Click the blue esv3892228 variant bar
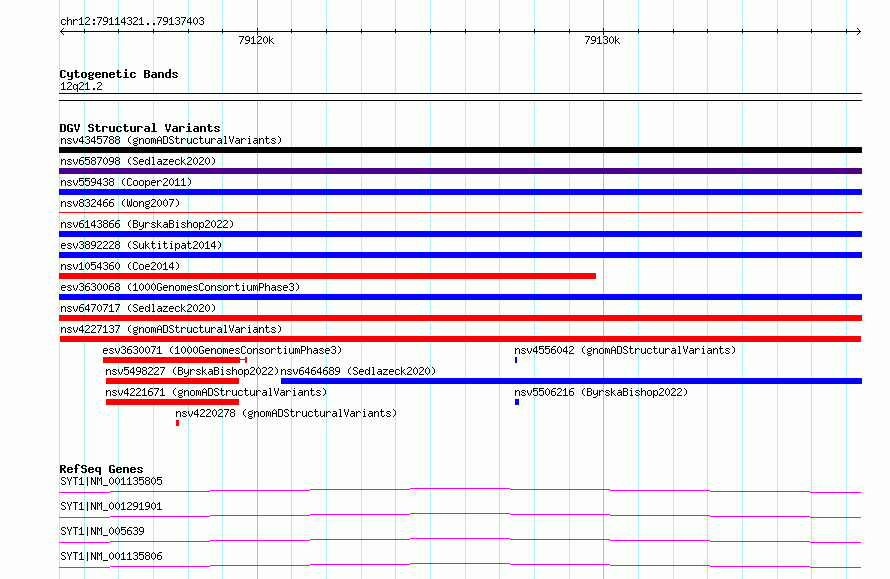Image resolution: width=890 pixels, height=579 pixels. coord(460,255)
